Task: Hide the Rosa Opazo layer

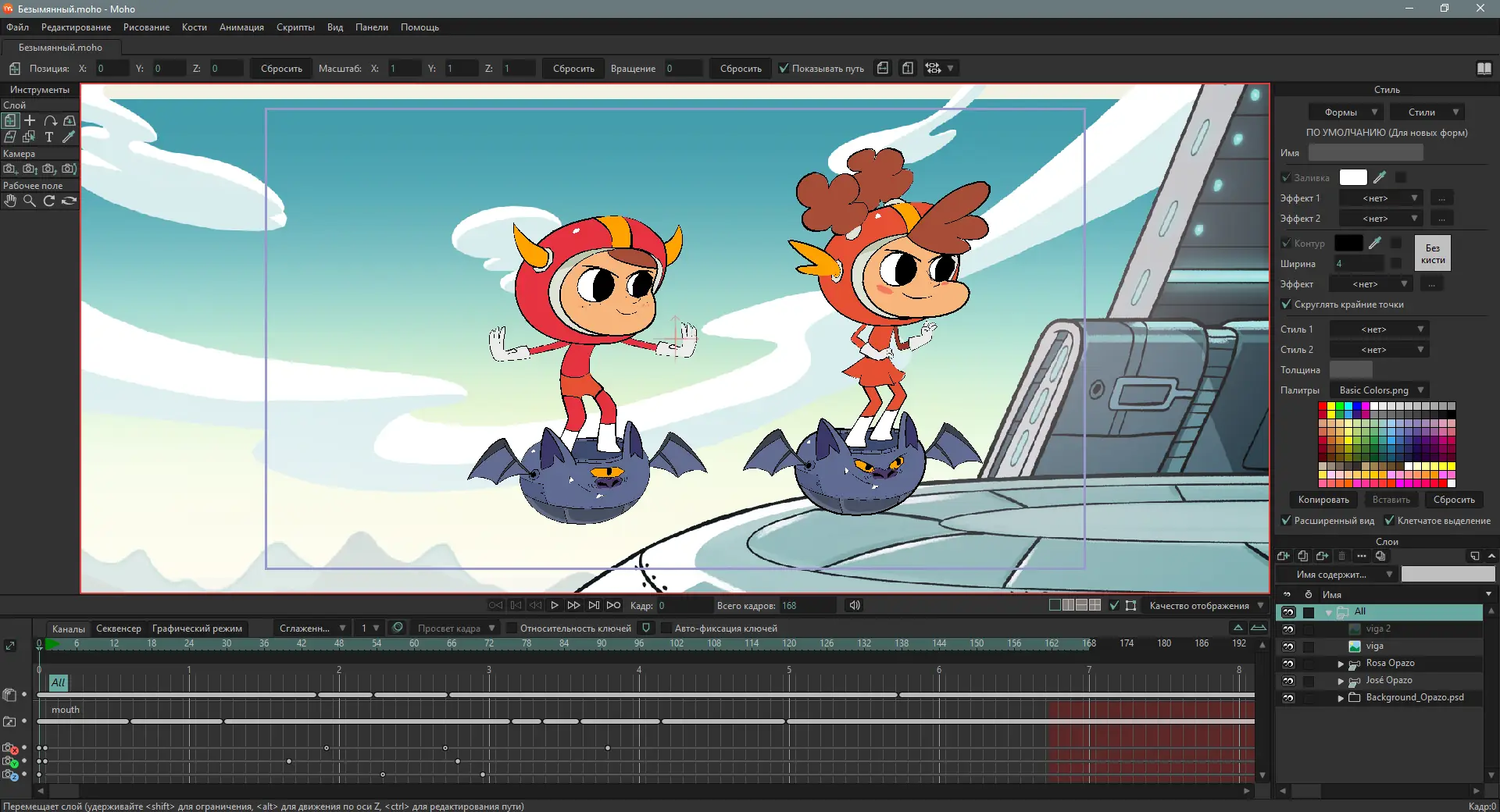Action: 1288,664
